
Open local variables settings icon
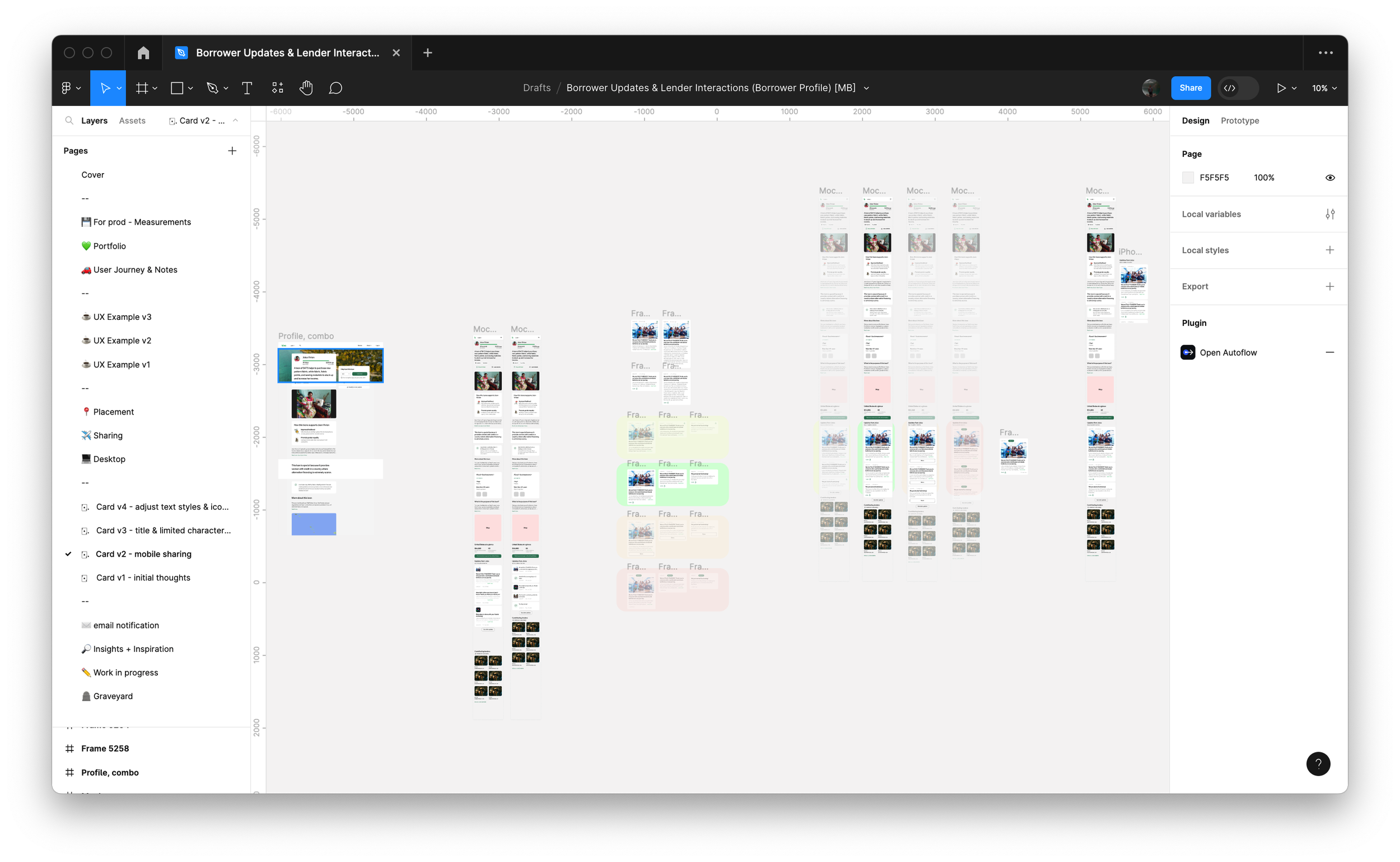coord(1330,214)
